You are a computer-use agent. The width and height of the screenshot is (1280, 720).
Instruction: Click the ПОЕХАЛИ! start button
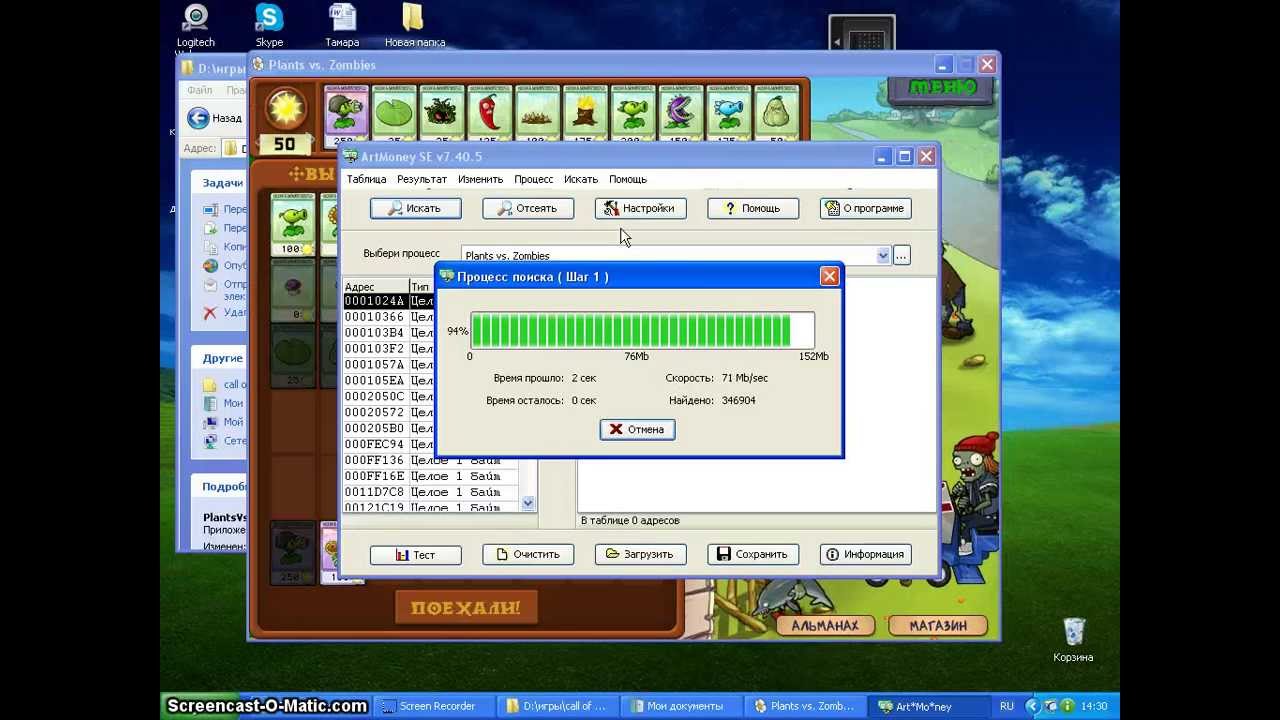coord(466,607)
